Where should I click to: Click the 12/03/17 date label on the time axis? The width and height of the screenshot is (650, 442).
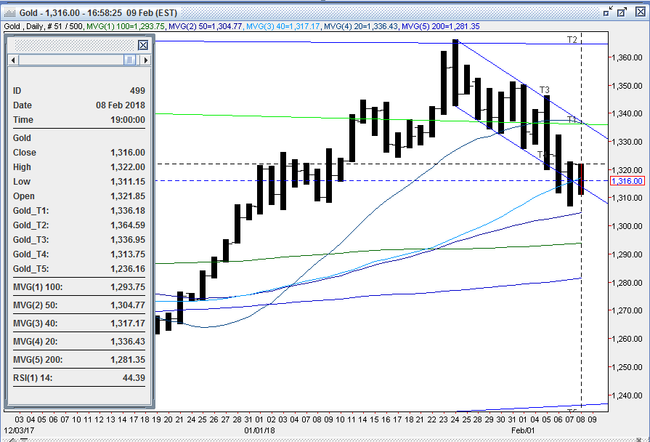tap(19, 430)
